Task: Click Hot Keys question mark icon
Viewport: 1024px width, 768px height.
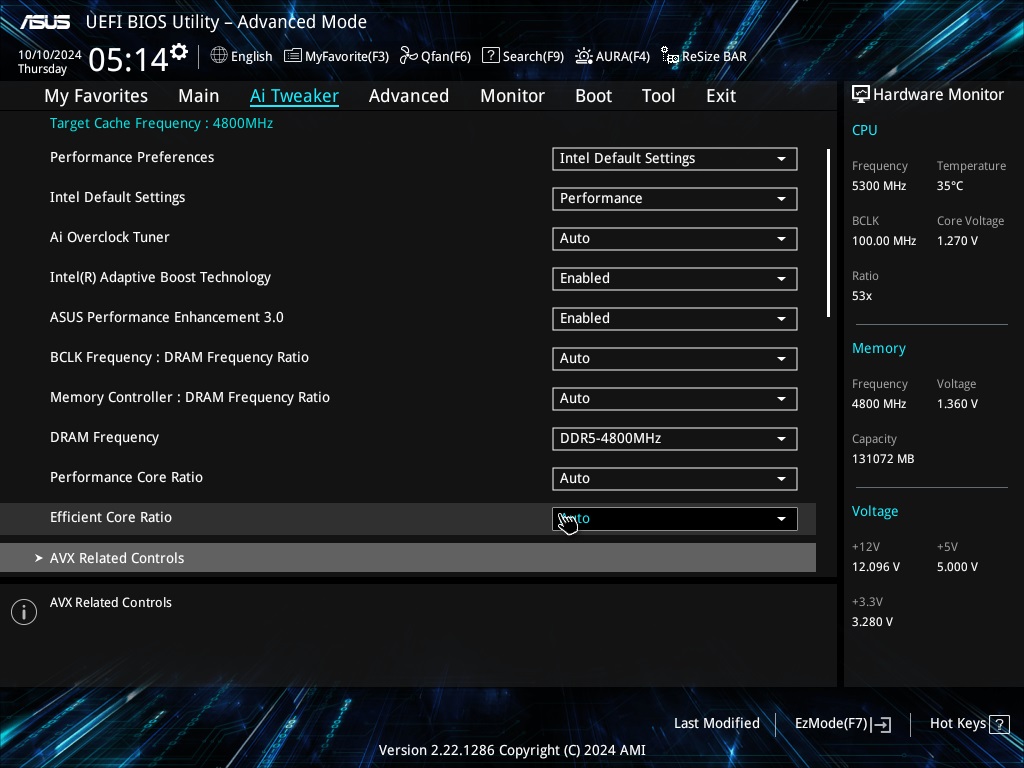Action: click(999, 724)
